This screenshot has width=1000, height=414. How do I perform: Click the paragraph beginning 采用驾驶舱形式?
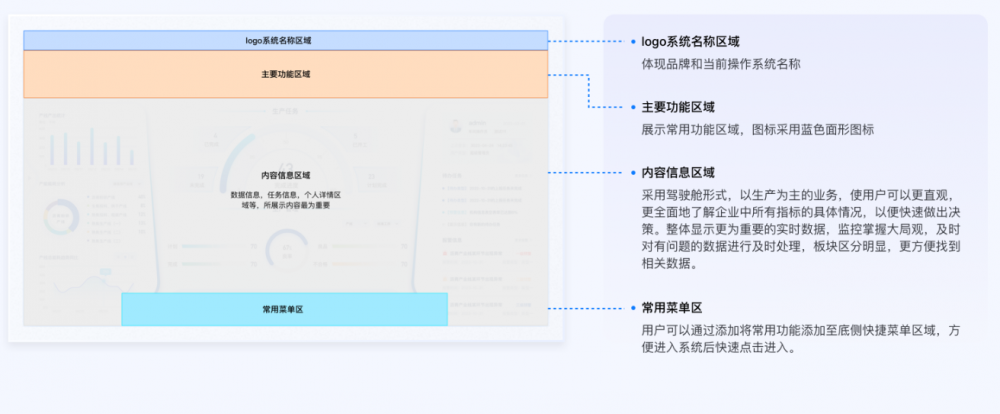pyautogui.click(x=801, y=229)
